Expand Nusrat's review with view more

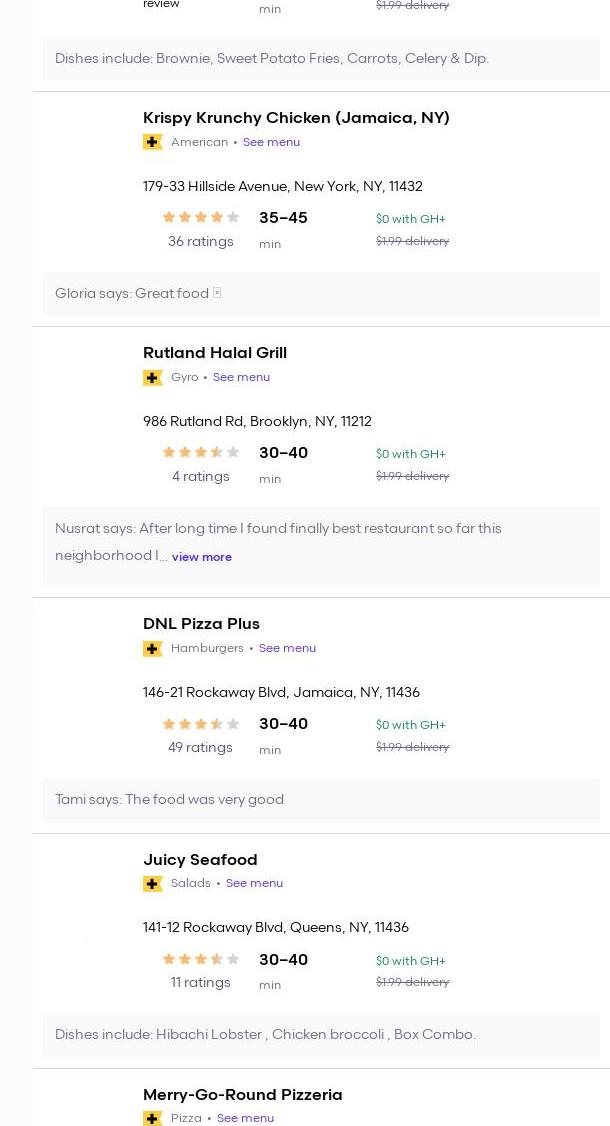(201, 557)
